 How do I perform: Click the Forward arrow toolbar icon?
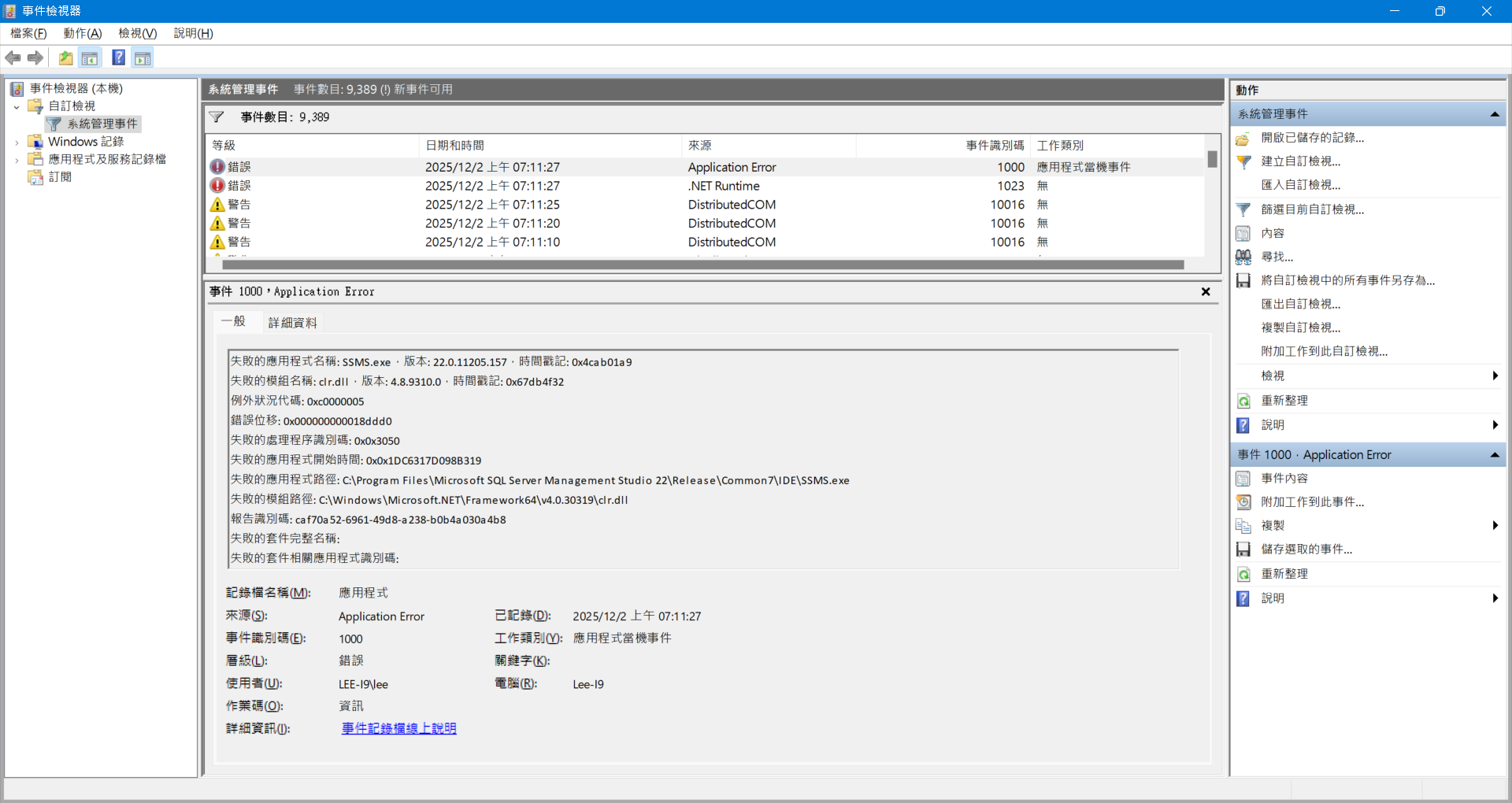tap(35, 58)
